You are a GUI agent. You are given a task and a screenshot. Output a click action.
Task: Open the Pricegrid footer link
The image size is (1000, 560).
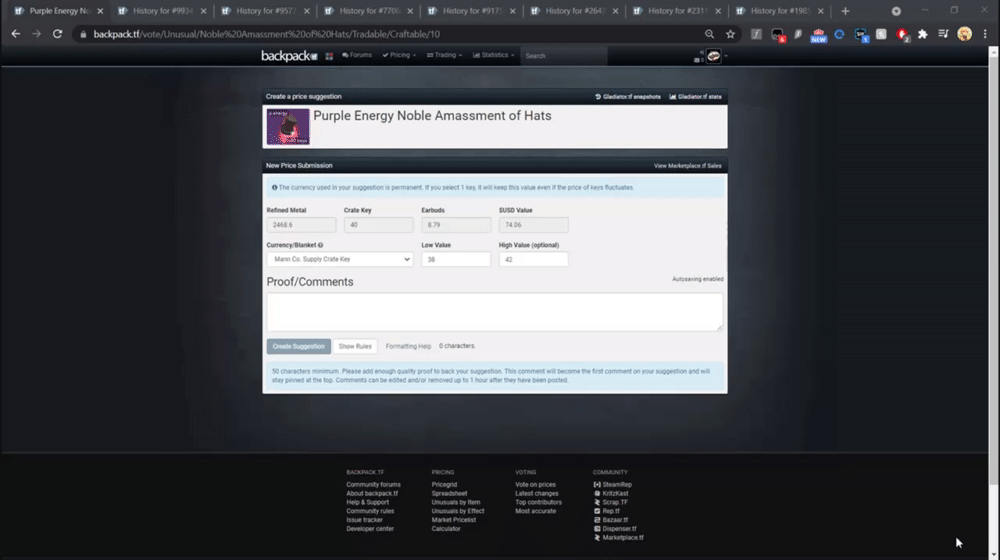[444, 485]
